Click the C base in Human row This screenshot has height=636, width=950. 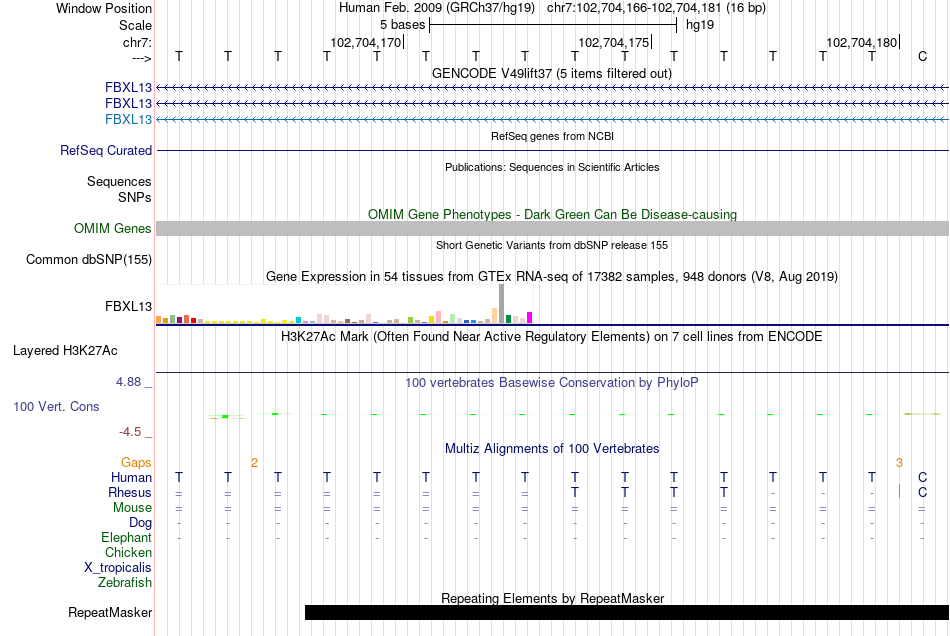[922, 477]
